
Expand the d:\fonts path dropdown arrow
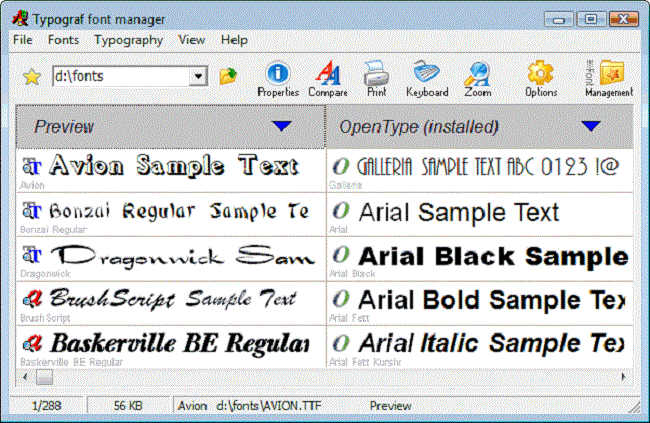198,76
